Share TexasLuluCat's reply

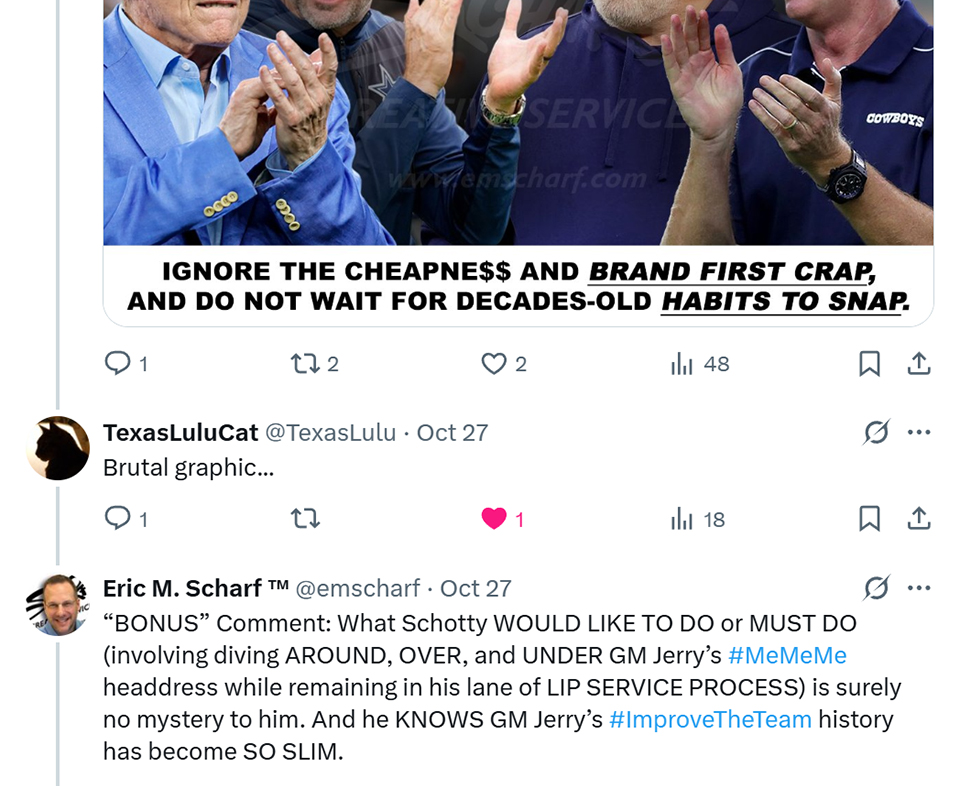tap(918, 519)
